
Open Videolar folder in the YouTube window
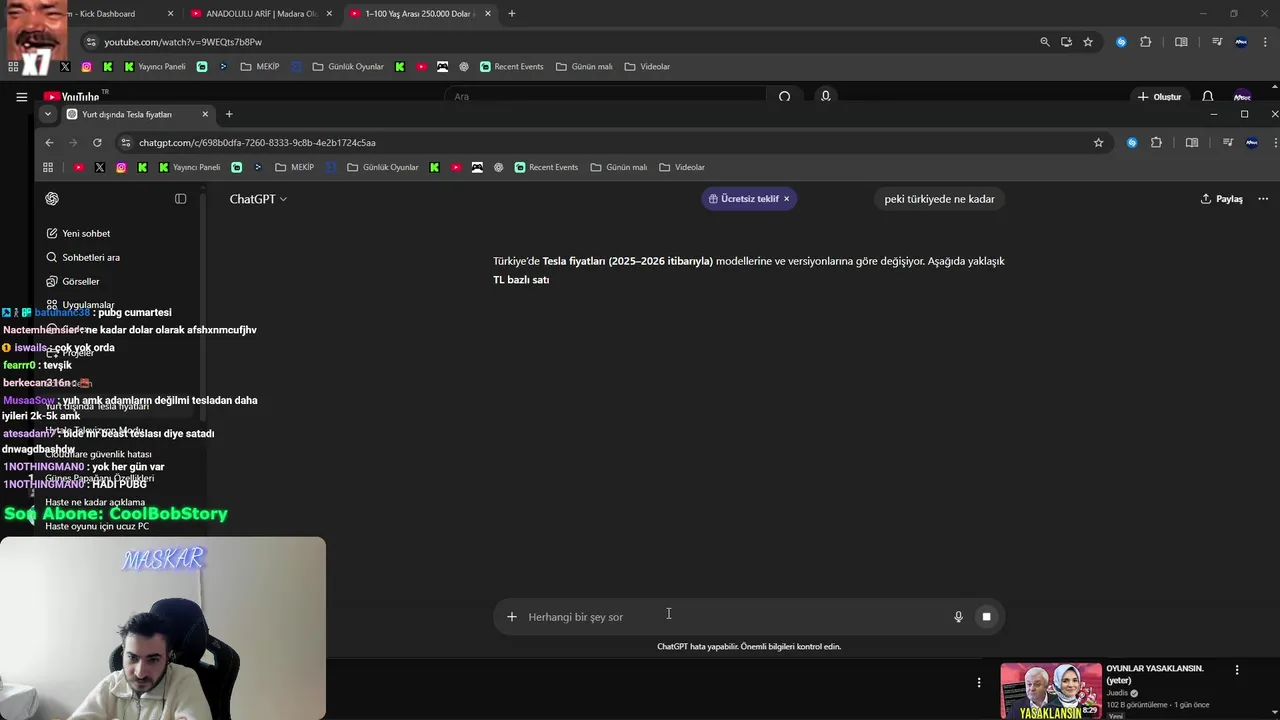point(647,67)
